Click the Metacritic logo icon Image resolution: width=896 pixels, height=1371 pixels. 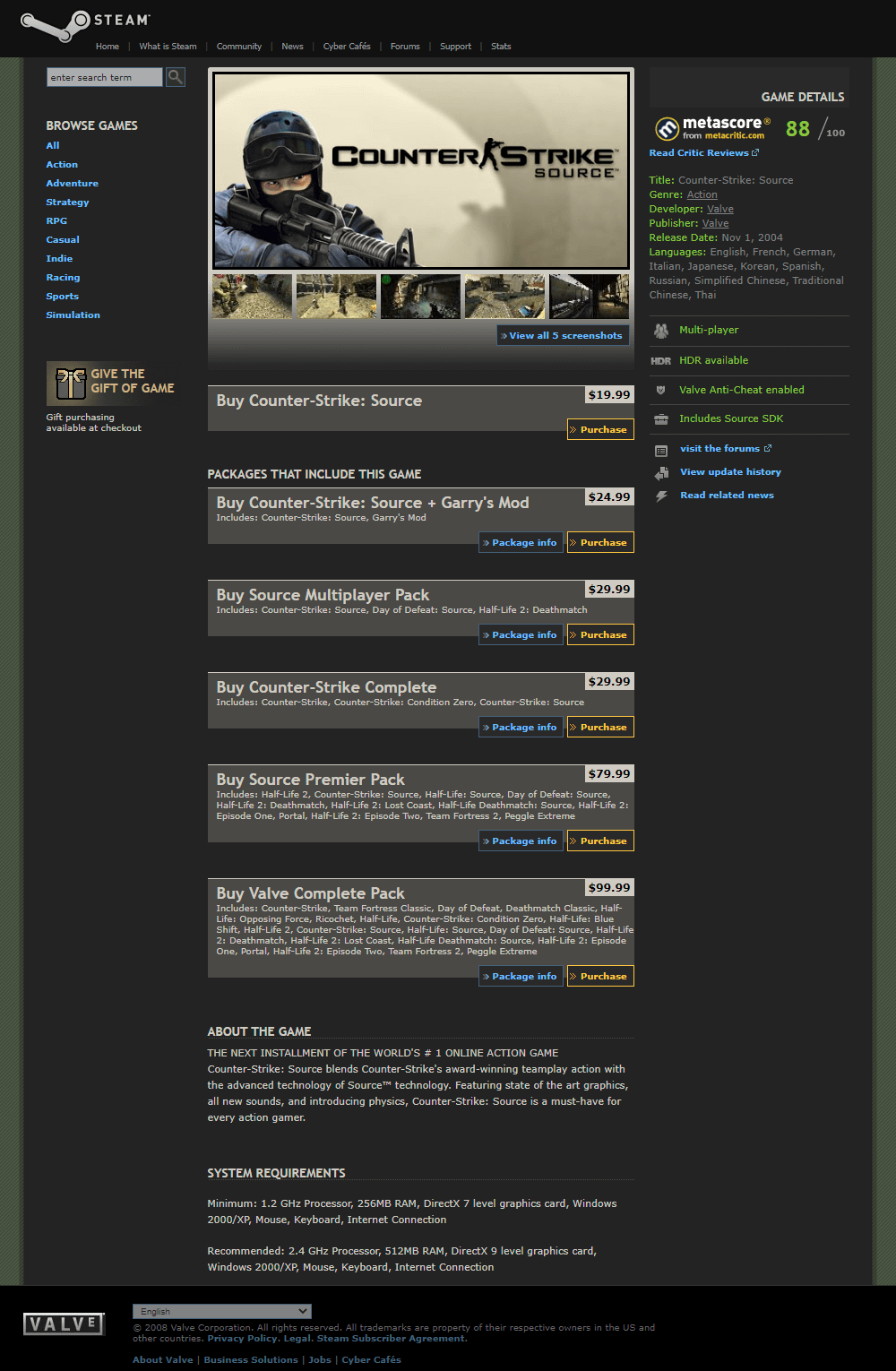668,129
